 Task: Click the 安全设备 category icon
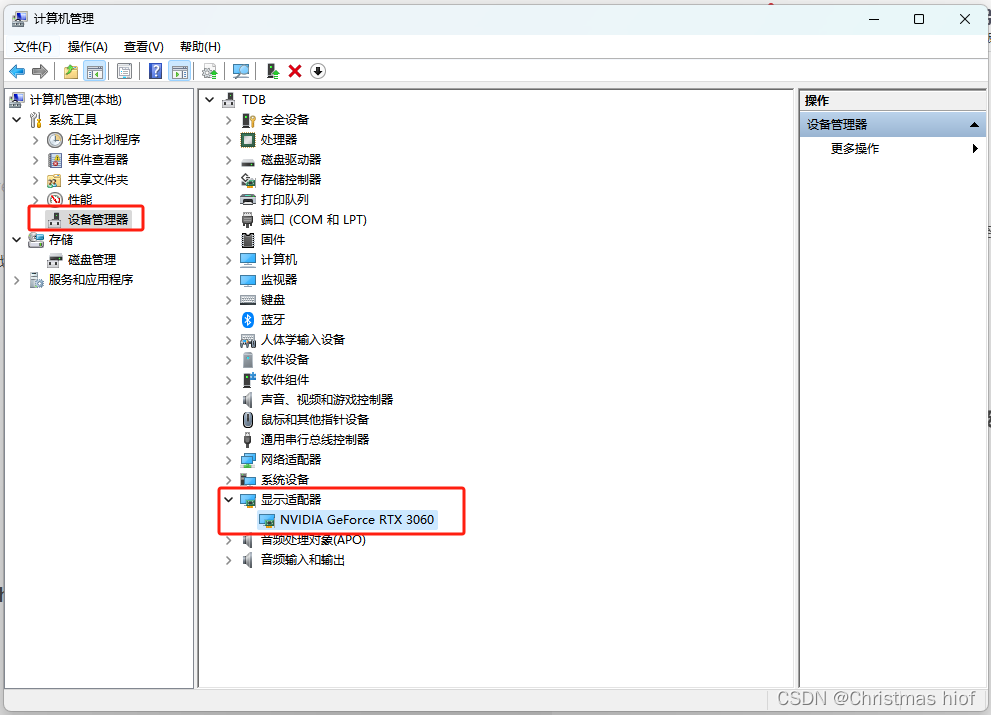[248, 120]
